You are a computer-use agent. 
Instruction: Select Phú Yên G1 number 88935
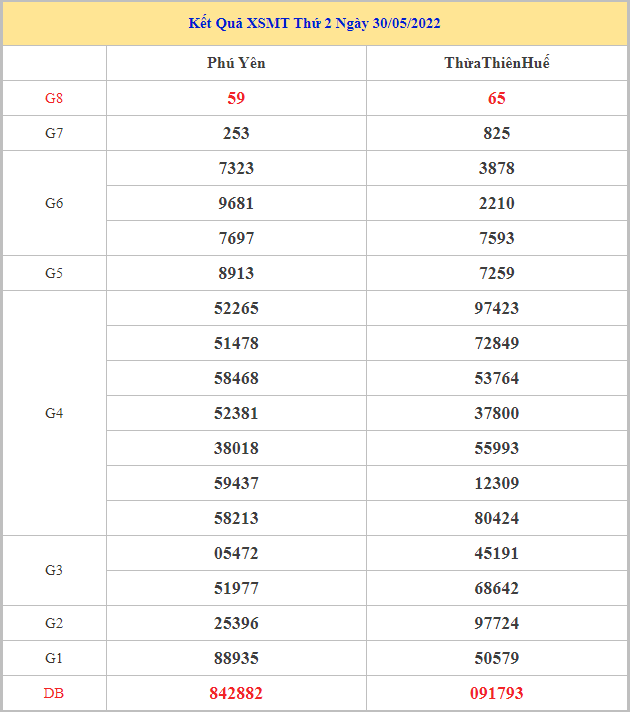click(236, 658)
